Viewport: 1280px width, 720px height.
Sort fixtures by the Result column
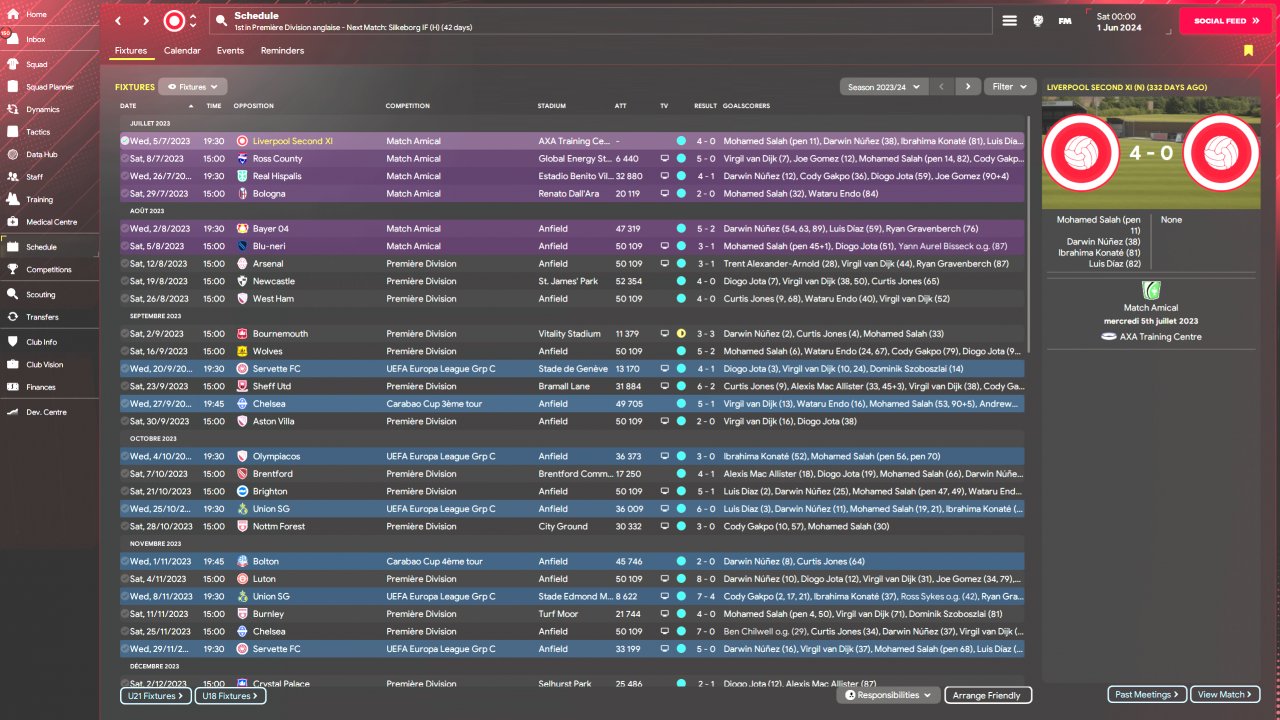[x=706, y=106]
